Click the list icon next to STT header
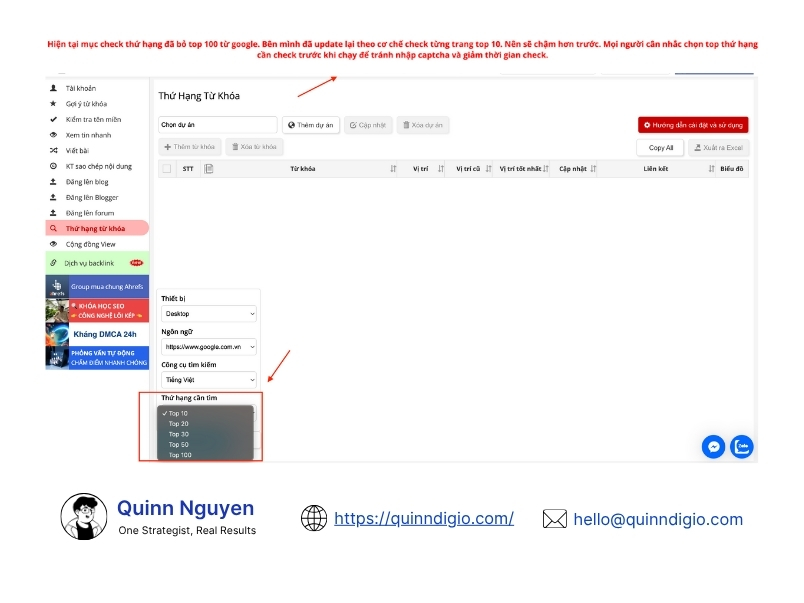The width and height of the screenshot is (804, 603). pos(208,169)
